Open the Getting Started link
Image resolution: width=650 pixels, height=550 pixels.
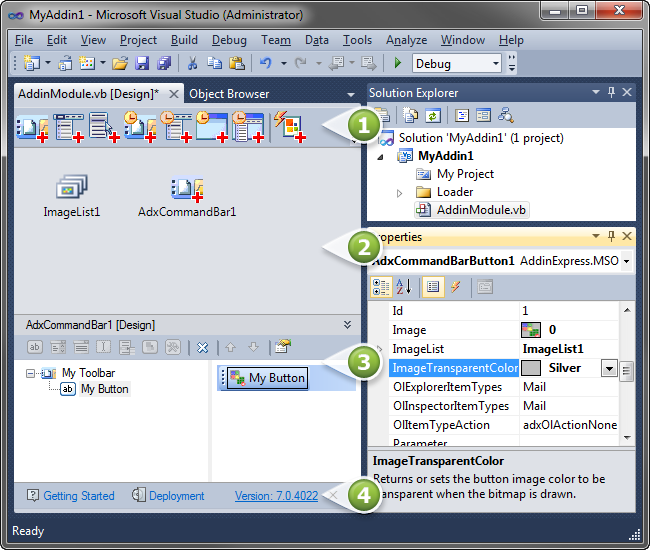tap(79, 496)
